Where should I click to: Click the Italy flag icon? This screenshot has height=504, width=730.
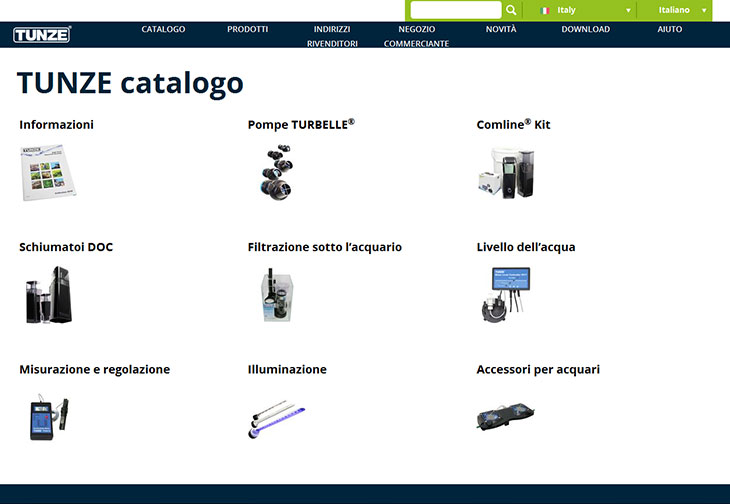click(x=545, y=10)
